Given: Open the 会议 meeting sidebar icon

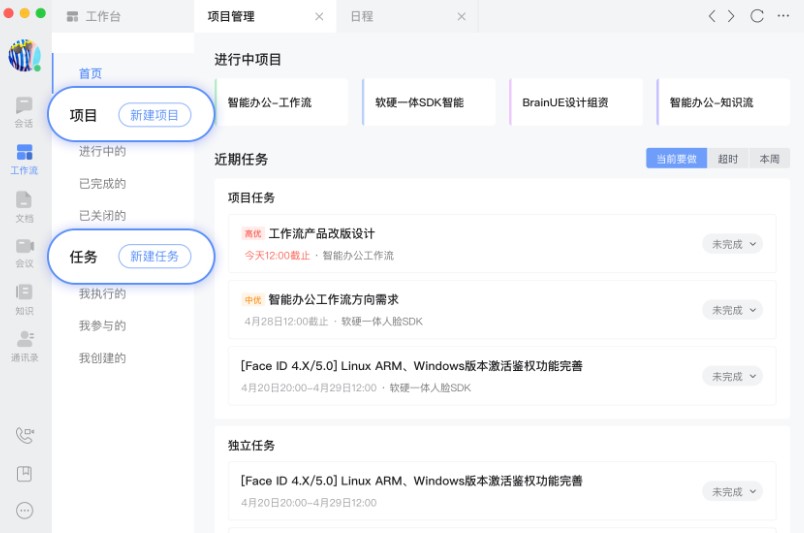Looking at the screenshot, I should click(24, 251).
